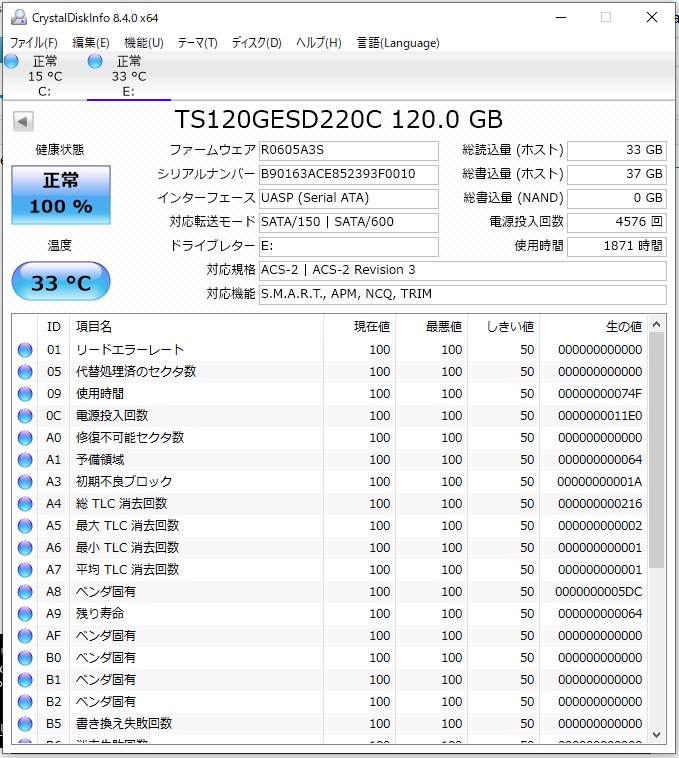Click status circle for ID AF row

point(25,636)
